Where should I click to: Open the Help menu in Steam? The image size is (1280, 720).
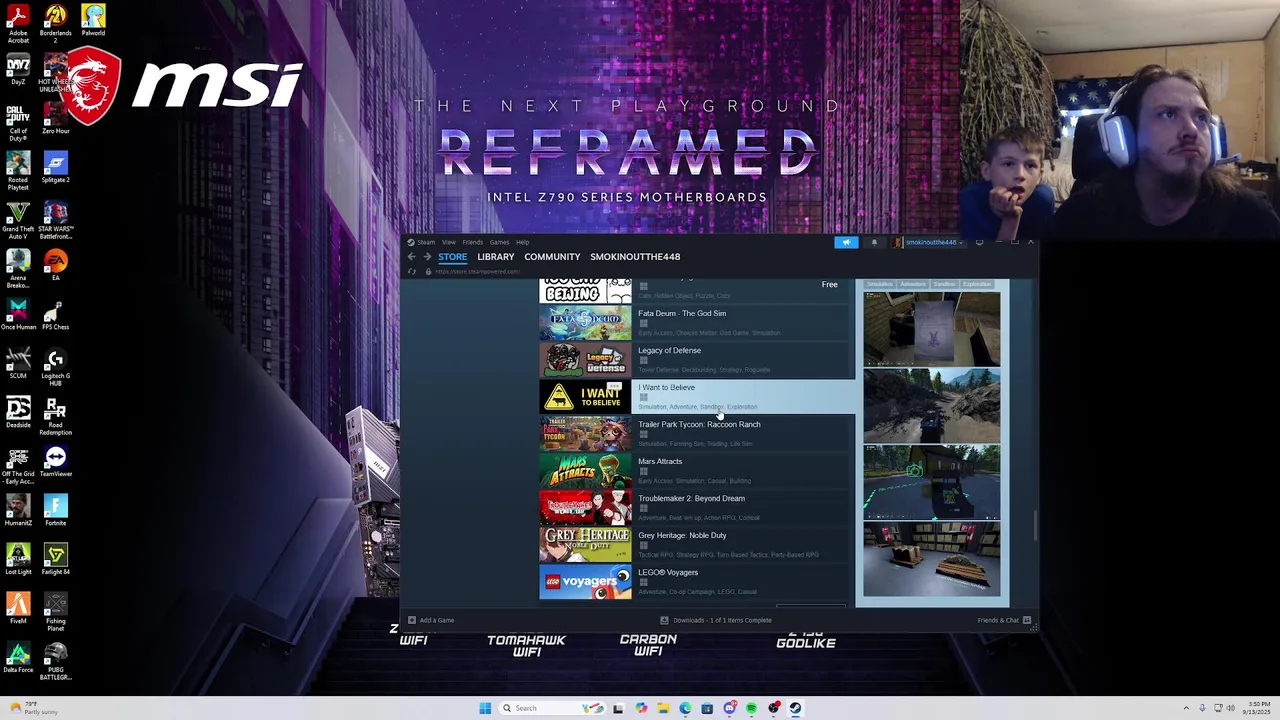522,242
